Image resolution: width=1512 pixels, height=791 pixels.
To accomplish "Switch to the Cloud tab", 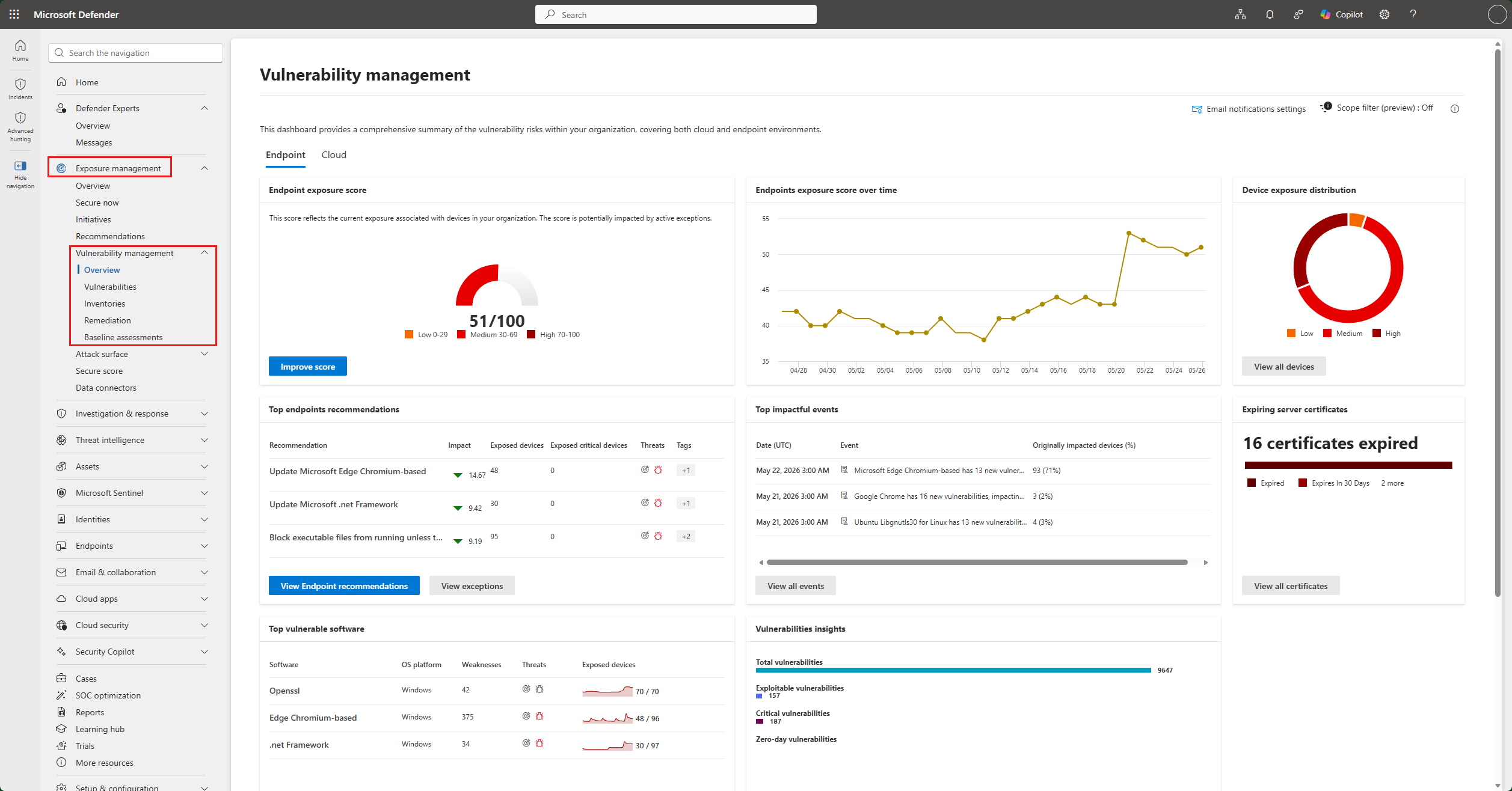I will click(x=334, y=155).
